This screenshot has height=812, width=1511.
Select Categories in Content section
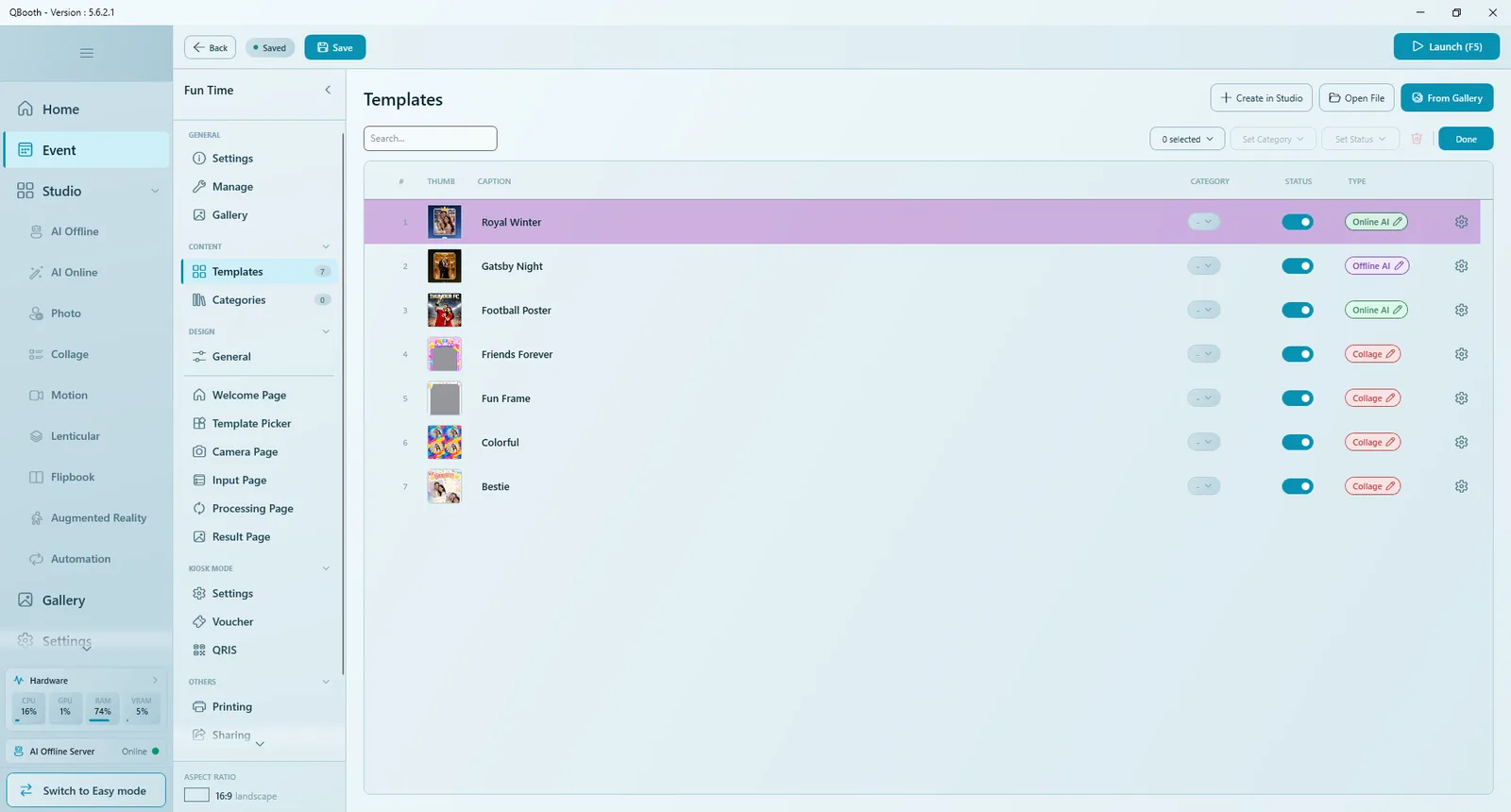(x=259, y=300)
